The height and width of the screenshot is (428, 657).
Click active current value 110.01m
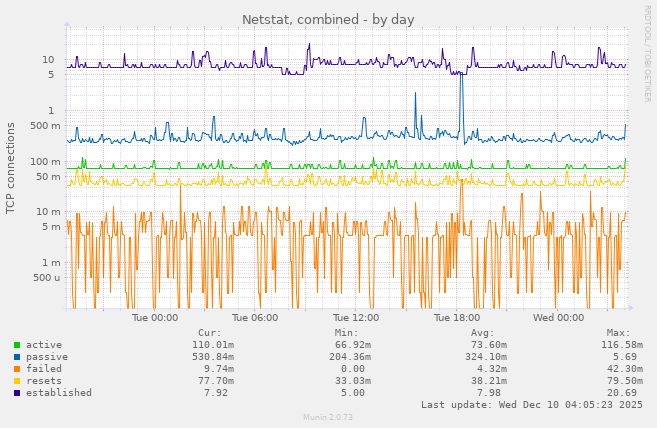[x=213, y=345]
